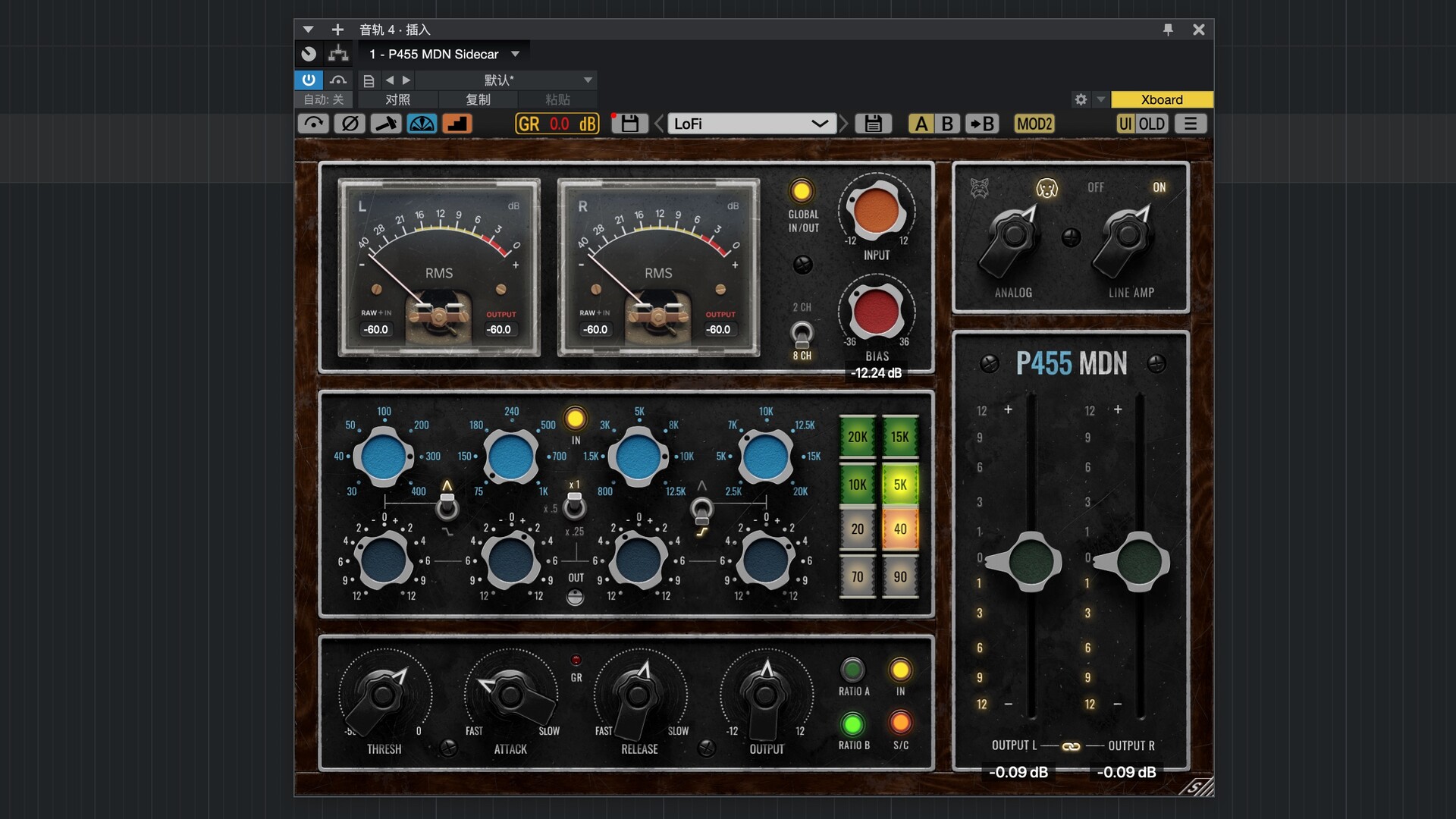Click the red BIAS knob
This screenshot has height=819, width=1456.
click(x=876, y=312)
